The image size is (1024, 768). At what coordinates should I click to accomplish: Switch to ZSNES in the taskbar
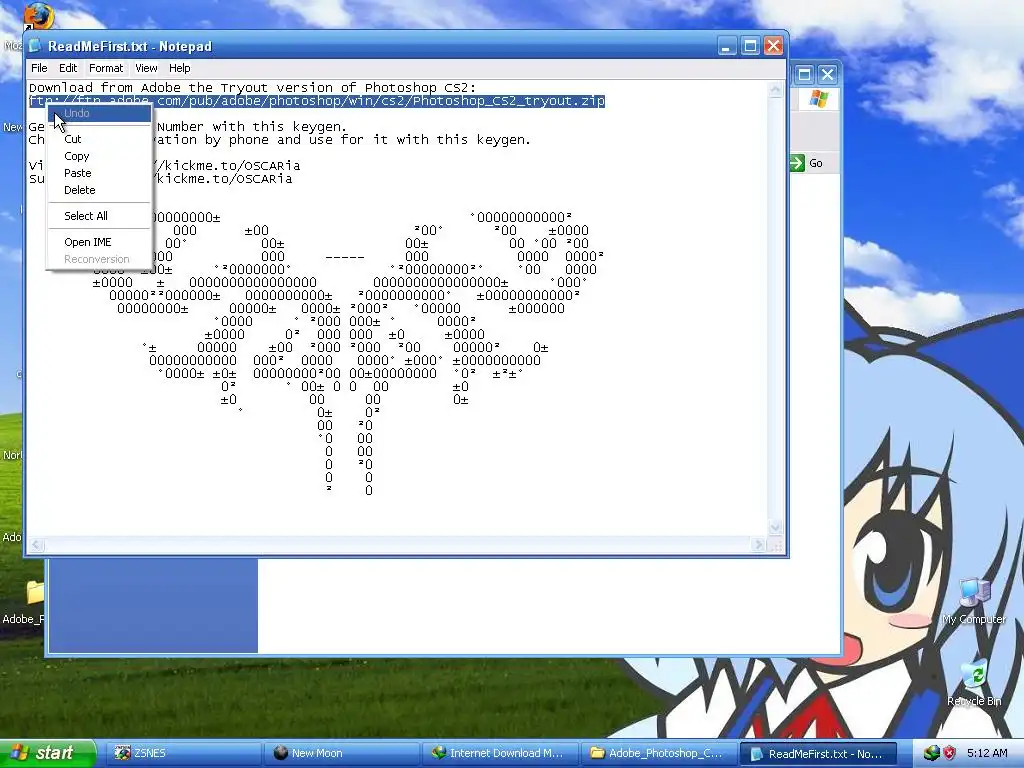183,753
